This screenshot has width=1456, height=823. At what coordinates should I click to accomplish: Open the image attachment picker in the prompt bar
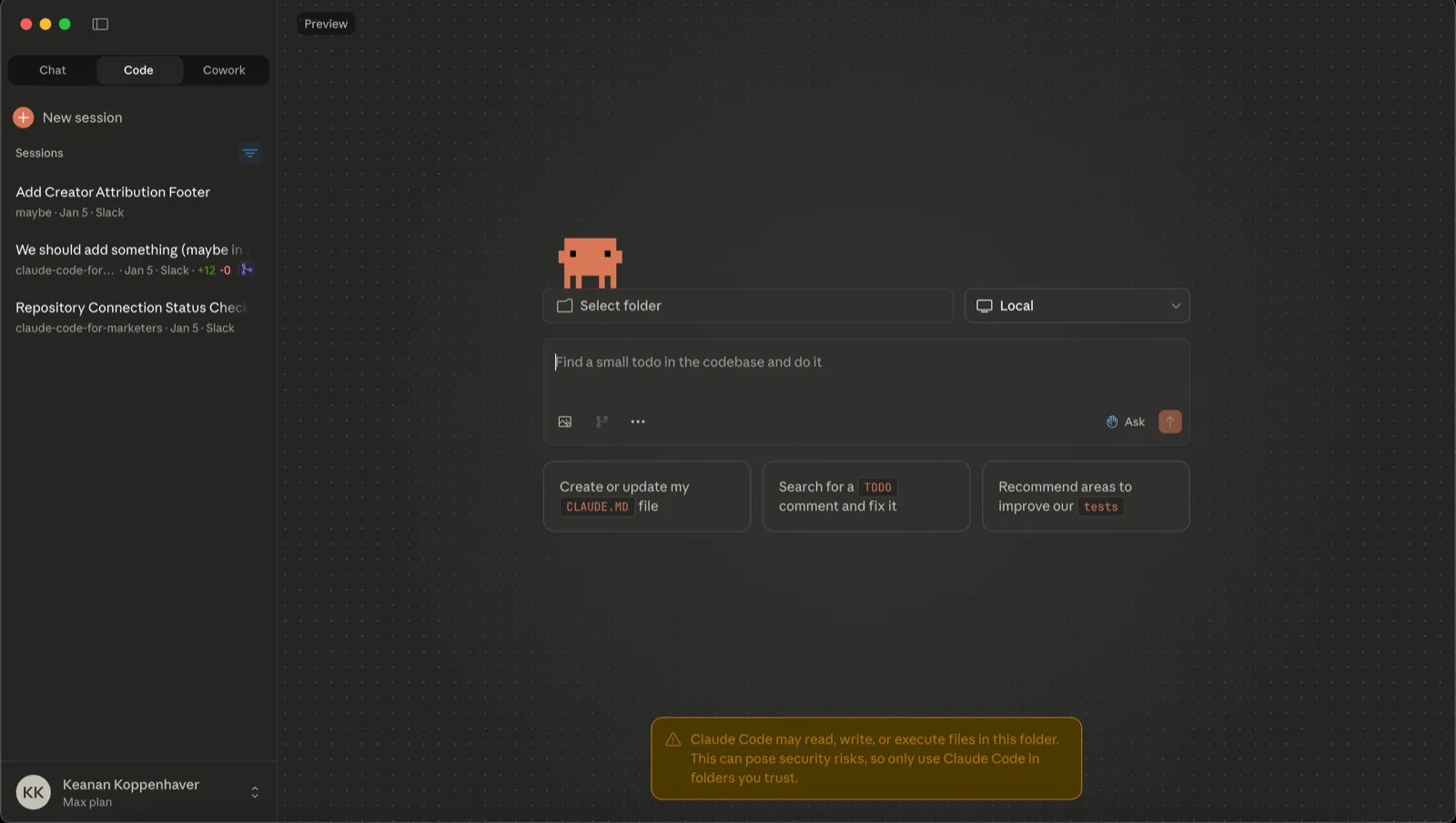point(565,422)
